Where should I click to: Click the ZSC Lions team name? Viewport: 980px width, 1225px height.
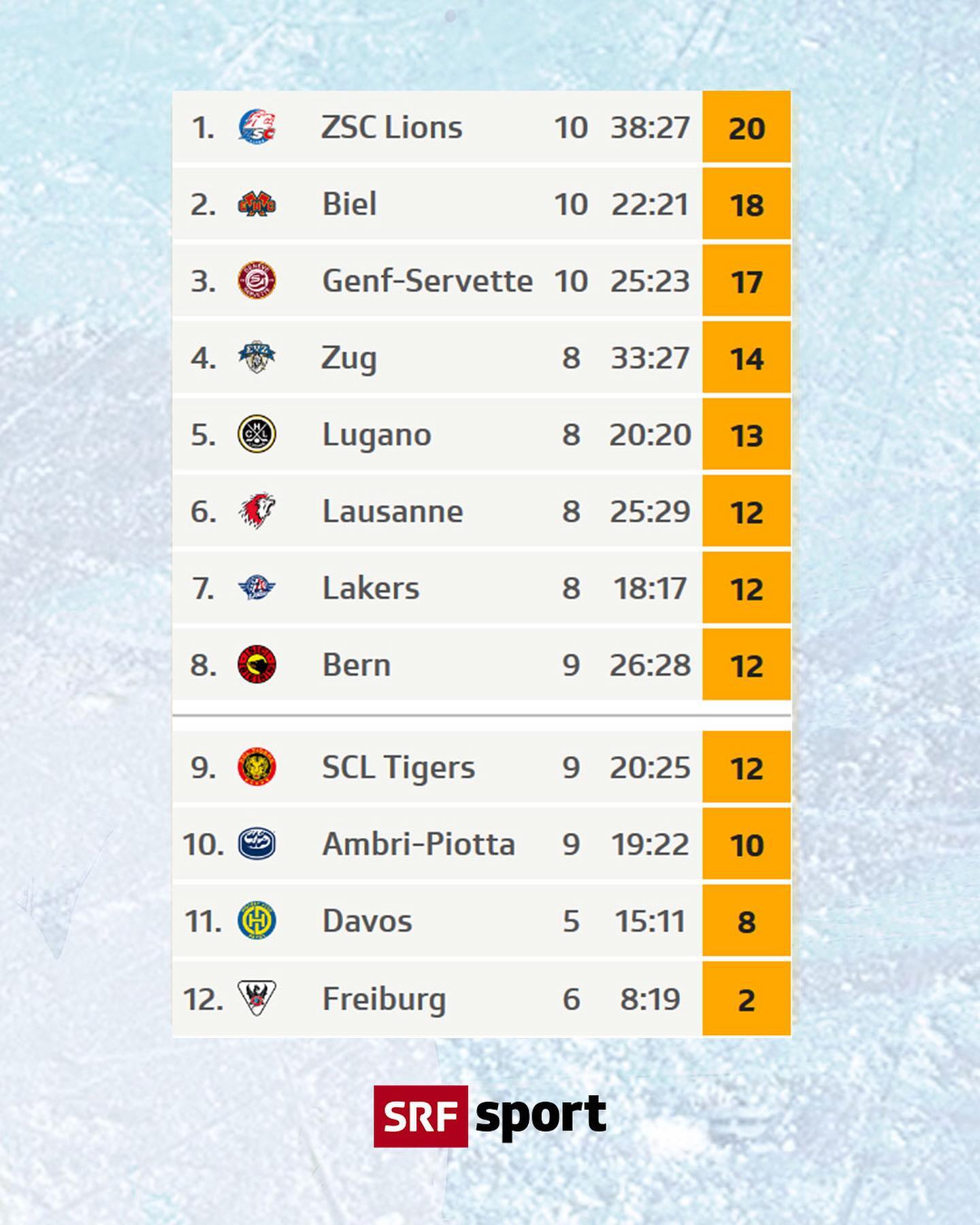click(x=391, y=127)
